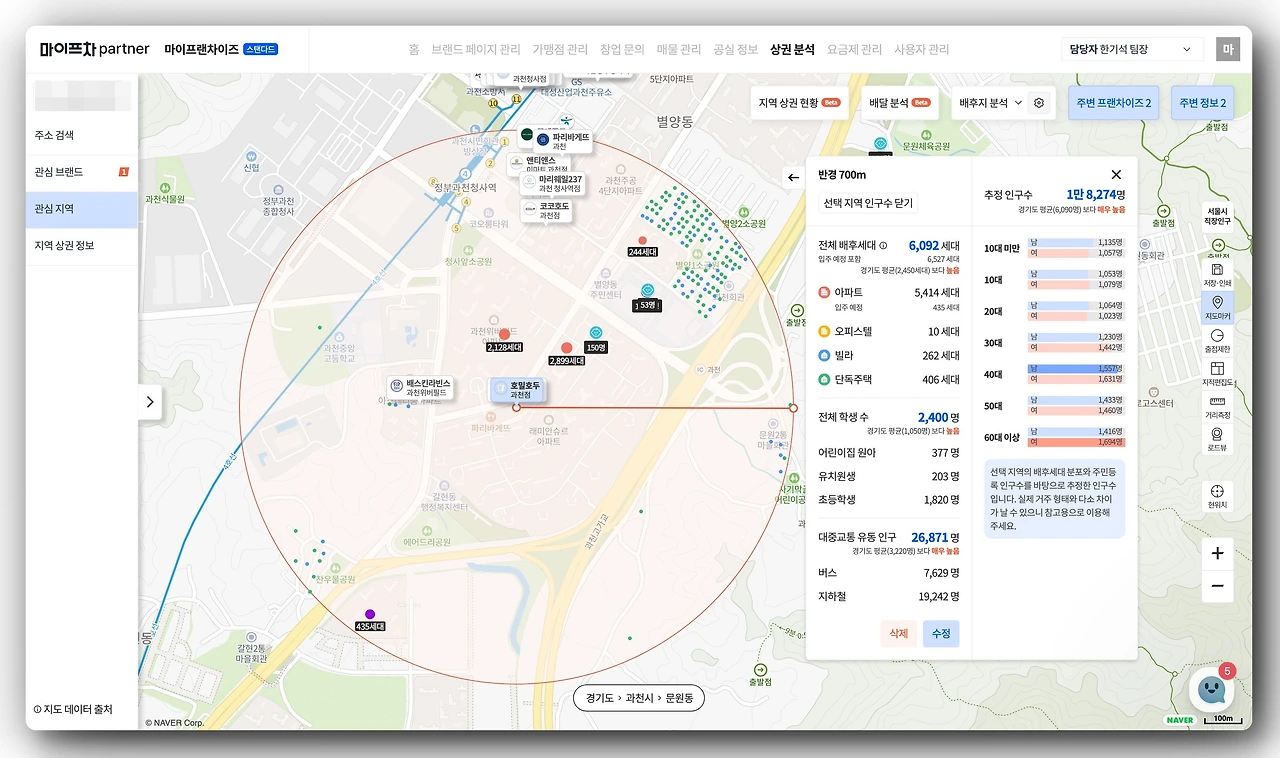Select 주소 검색 in the sidebar
This screenshot has height=758, width=1280.
pyautogui.click(x=82, y=135)
